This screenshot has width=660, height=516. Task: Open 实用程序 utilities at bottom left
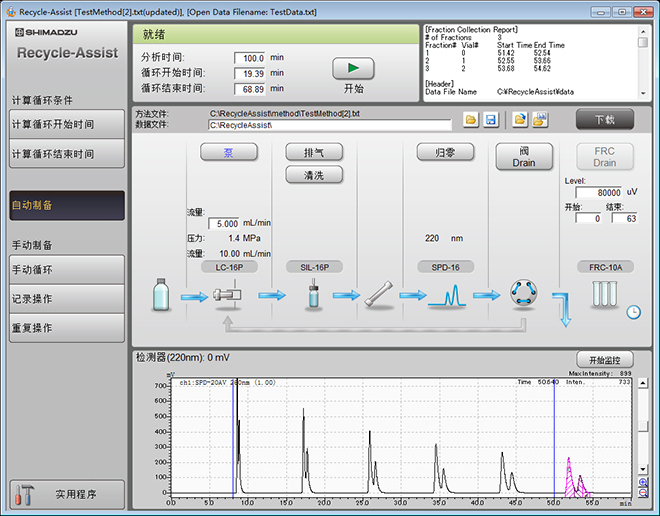[x=67, y=494]
